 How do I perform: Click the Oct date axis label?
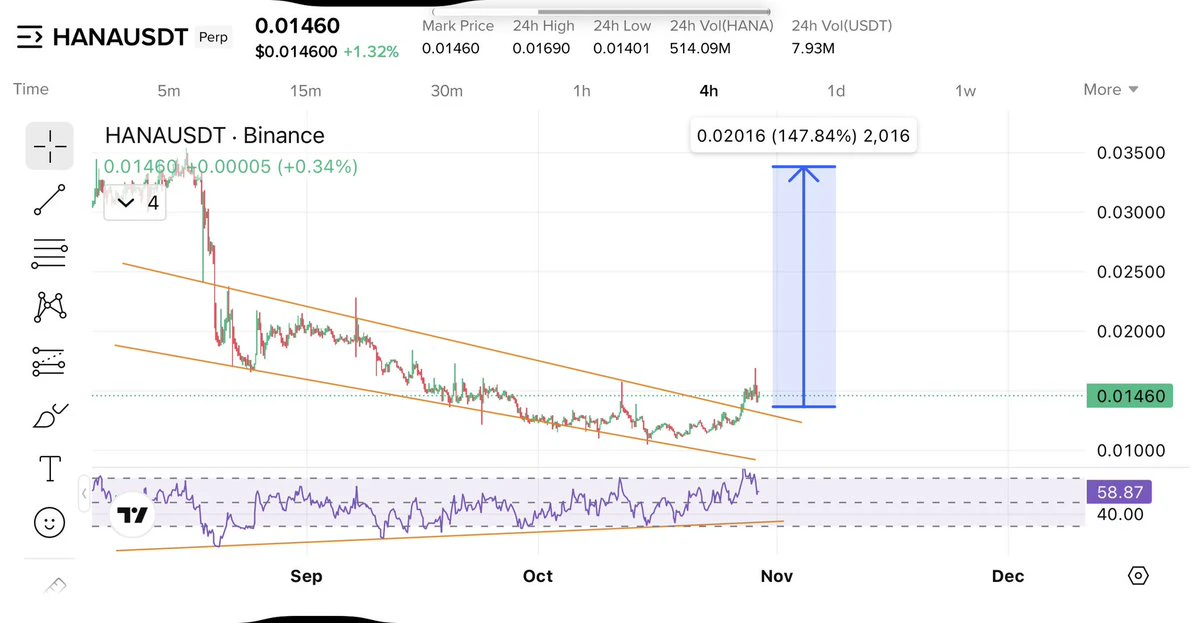pyautogui.click(x=538, y=576)
